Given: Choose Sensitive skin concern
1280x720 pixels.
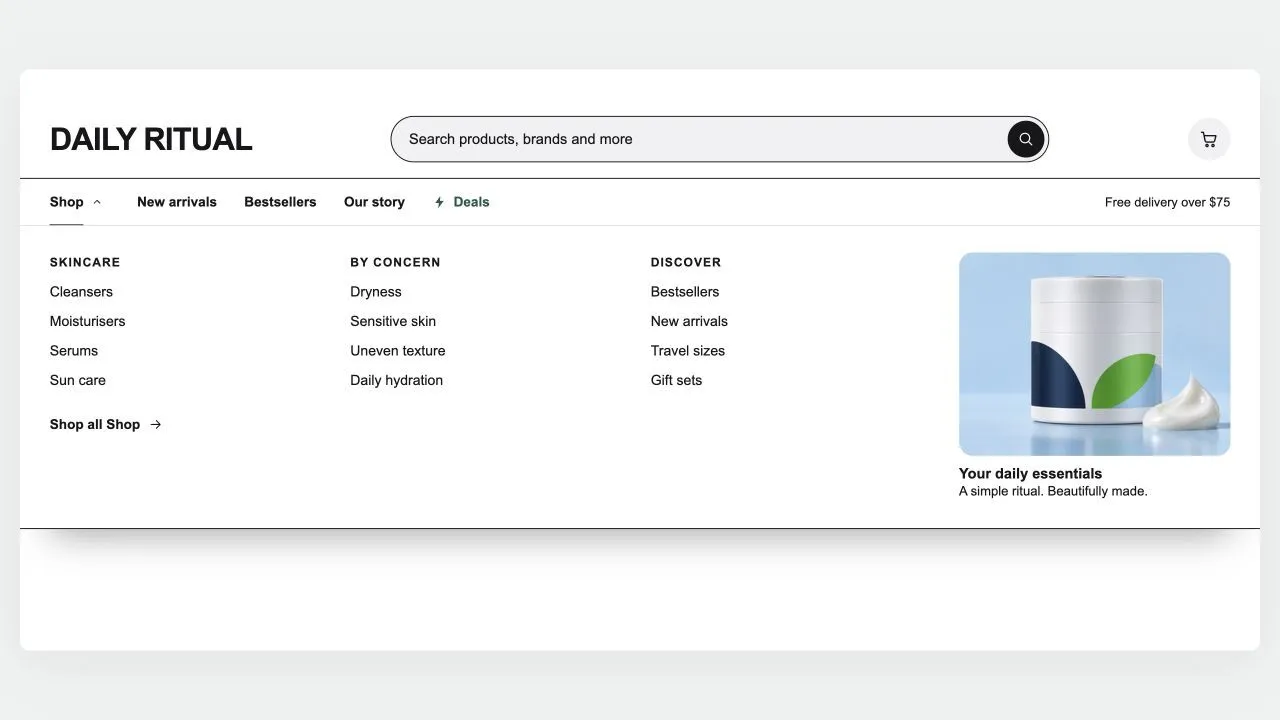Looking at the screenshot, I should [393, 321].
